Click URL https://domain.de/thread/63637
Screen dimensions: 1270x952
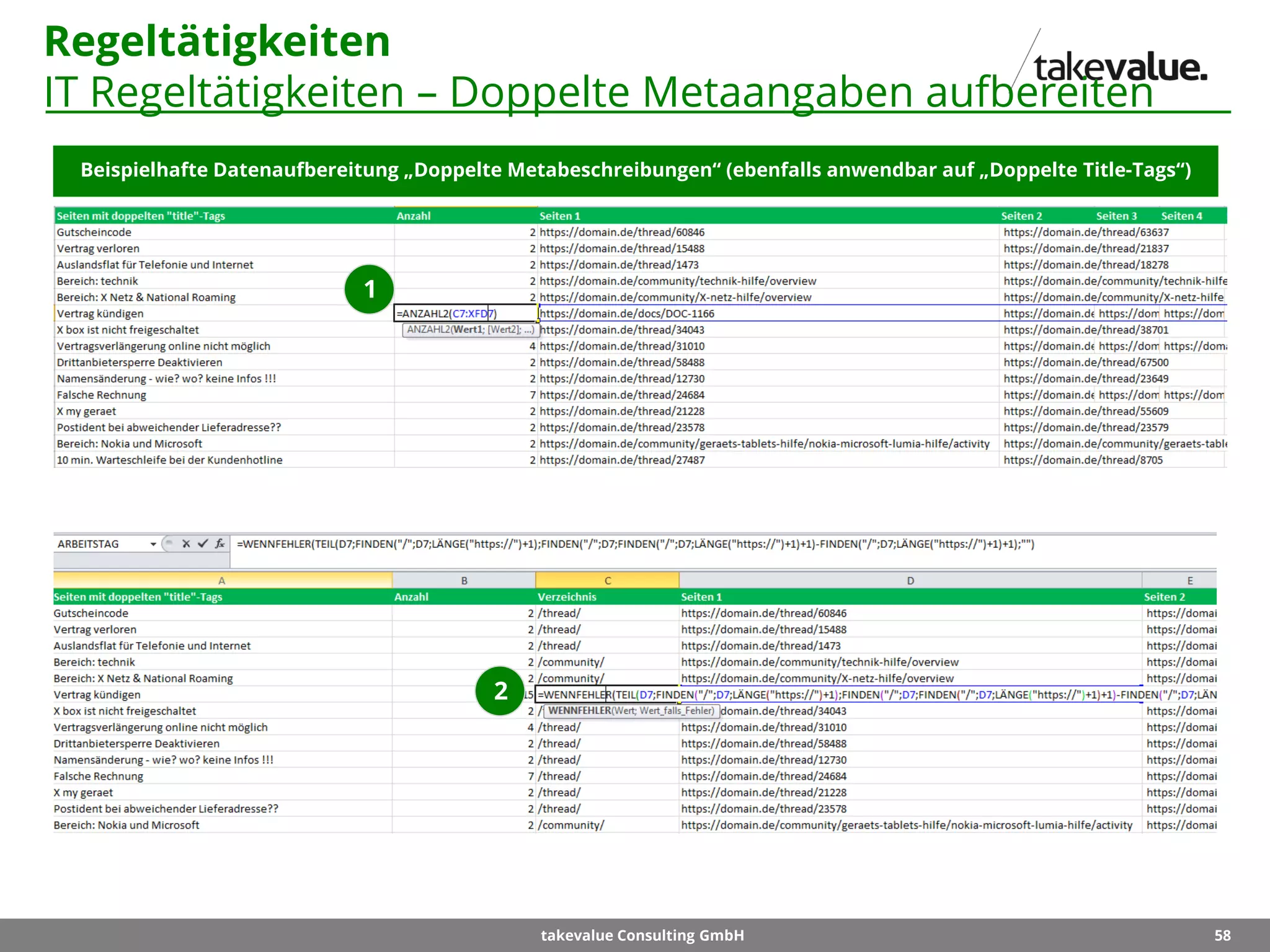[x=1086, y=232]
